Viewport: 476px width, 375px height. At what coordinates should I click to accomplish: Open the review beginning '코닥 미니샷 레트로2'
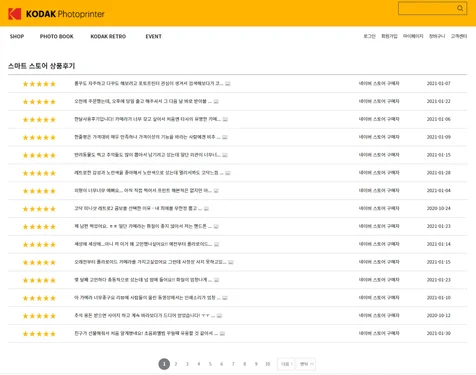pos(138,208)
